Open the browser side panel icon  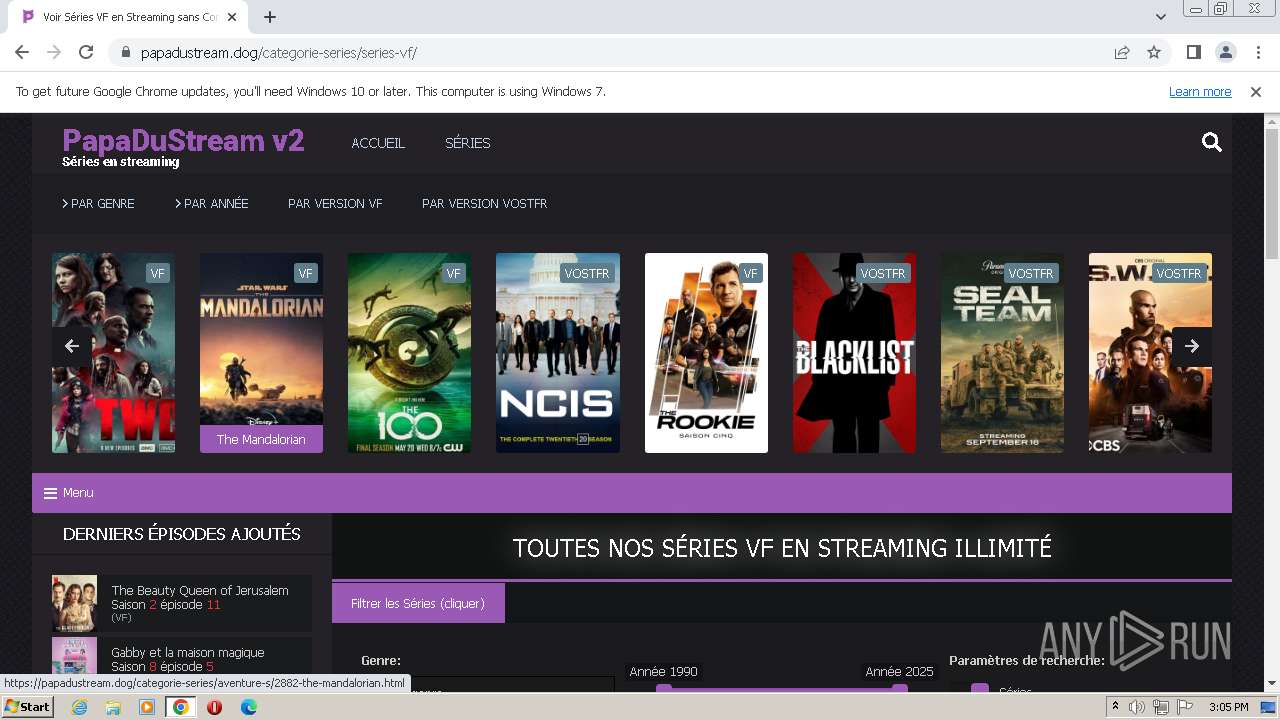click(x=1193, y=52)
